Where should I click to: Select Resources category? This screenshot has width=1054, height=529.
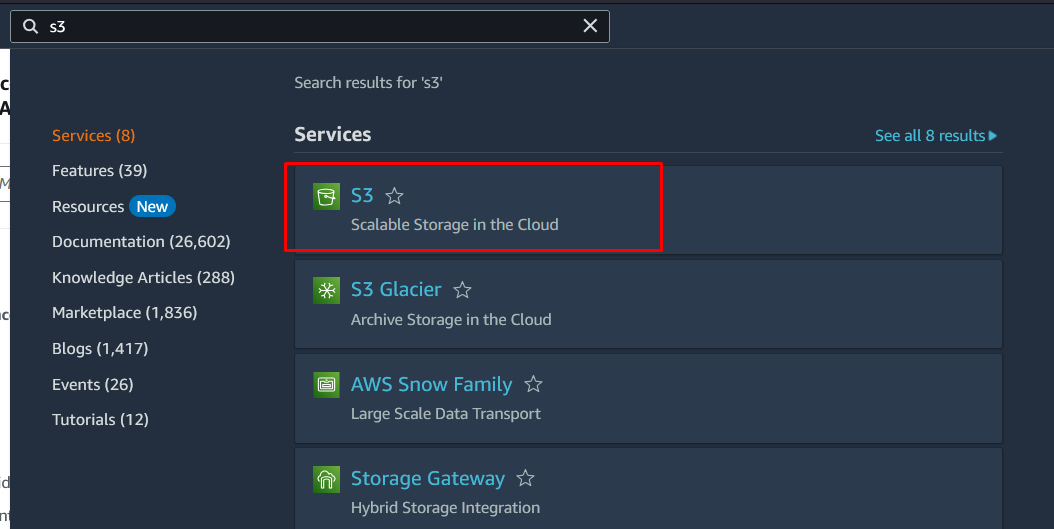pos(88,206)
